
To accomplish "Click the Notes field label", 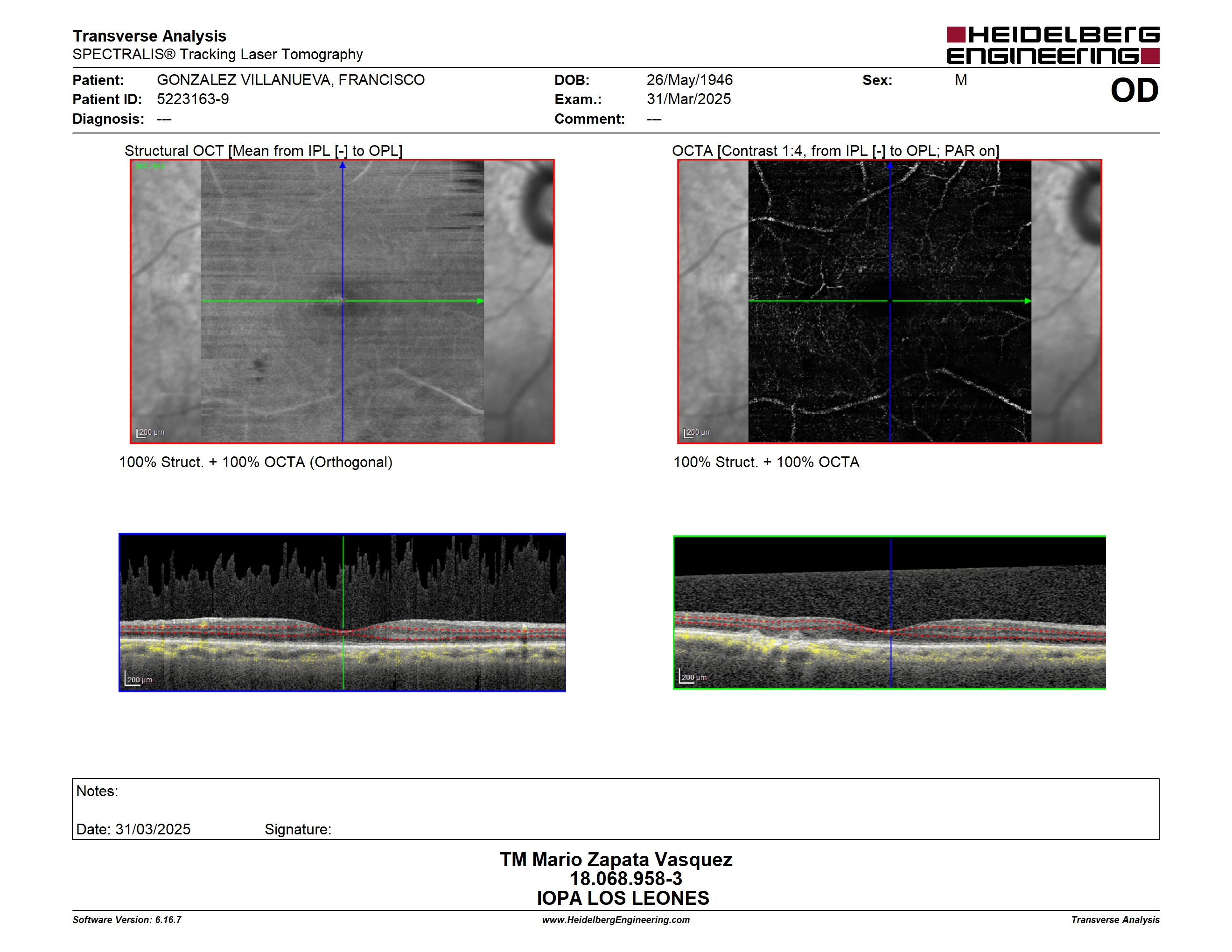I will tap(97, 791).
